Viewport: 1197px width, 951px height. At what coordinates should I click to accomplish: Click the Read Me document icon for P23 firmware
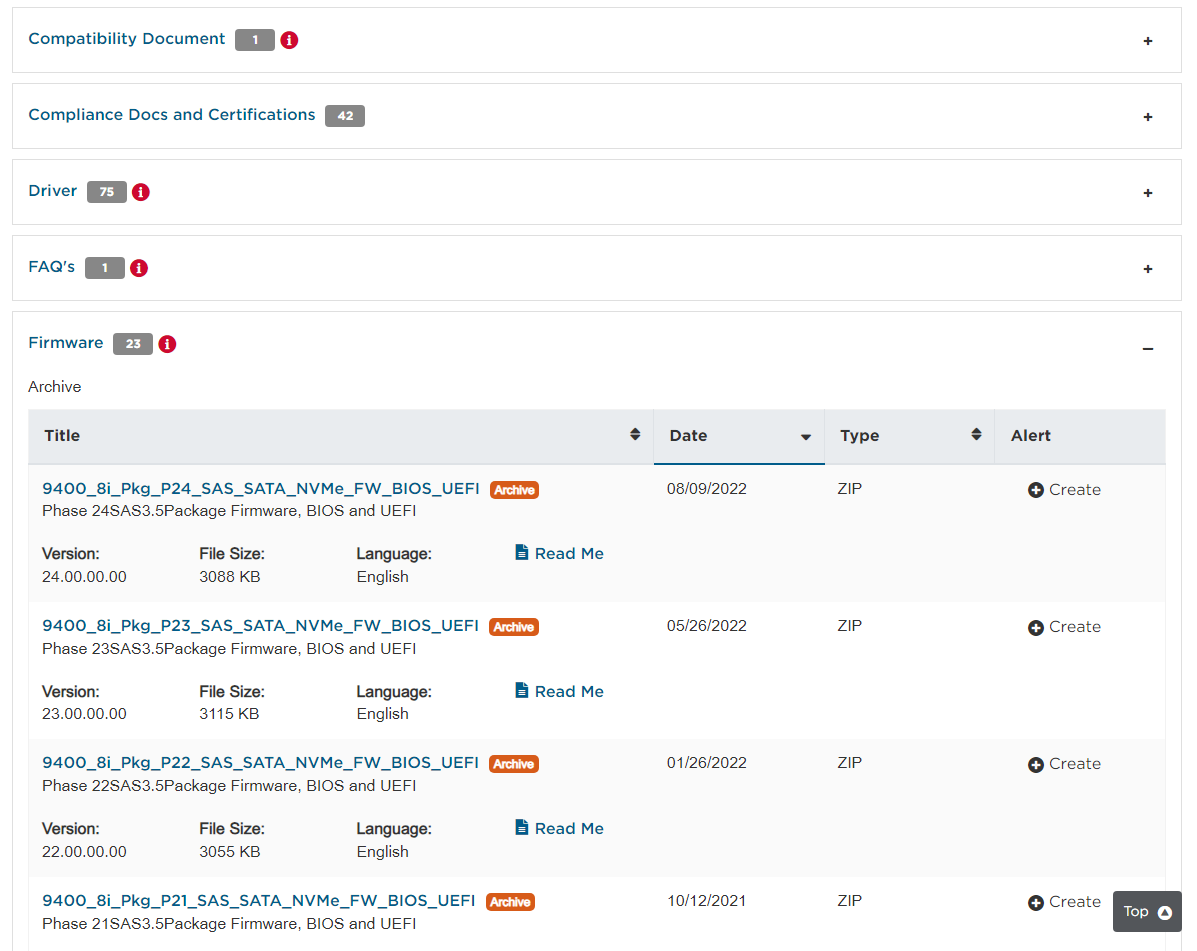pyautogui.click(x=521, y=691)
